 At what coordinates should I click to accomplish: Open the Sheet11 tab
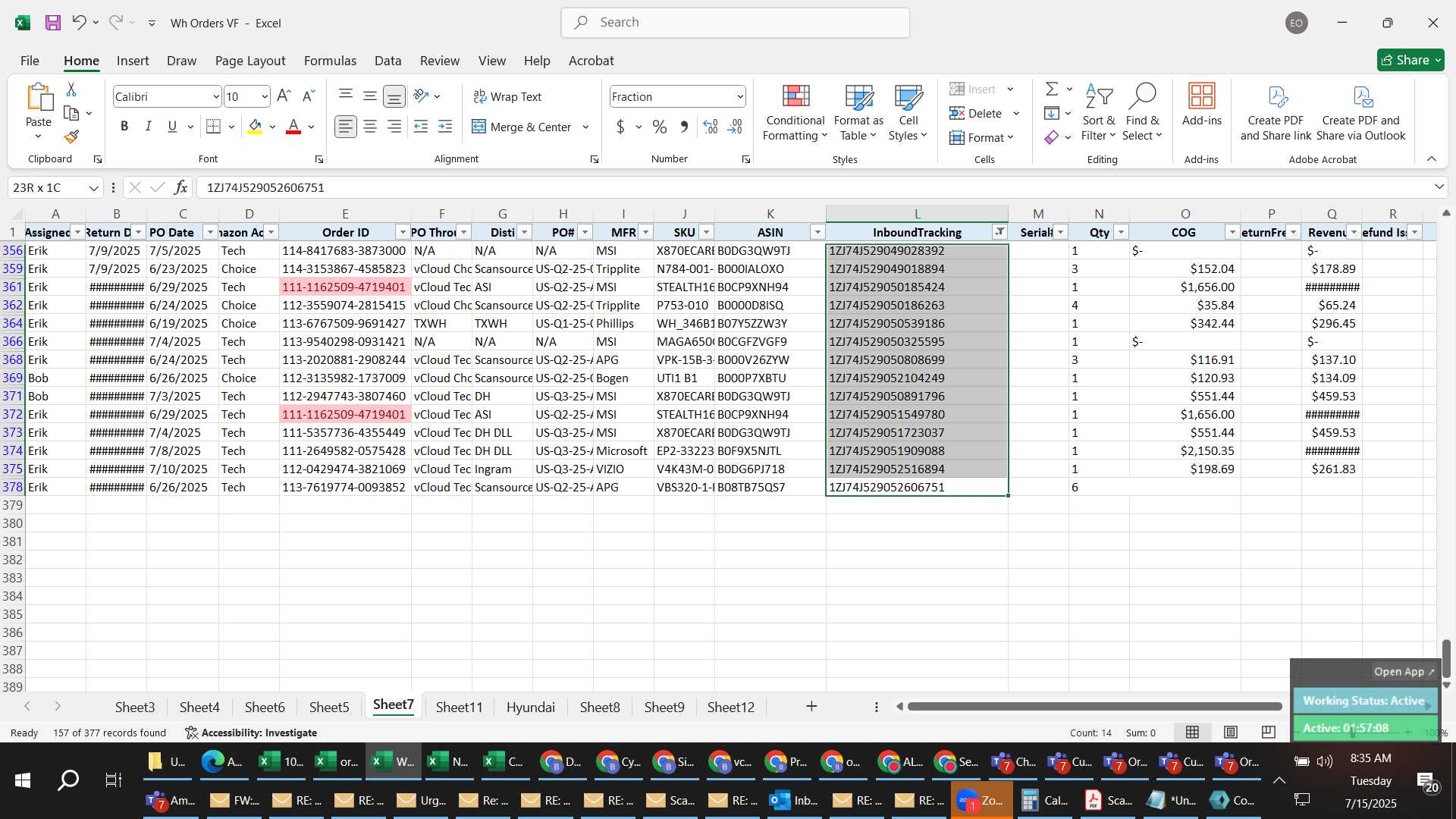tap(459, 707)
